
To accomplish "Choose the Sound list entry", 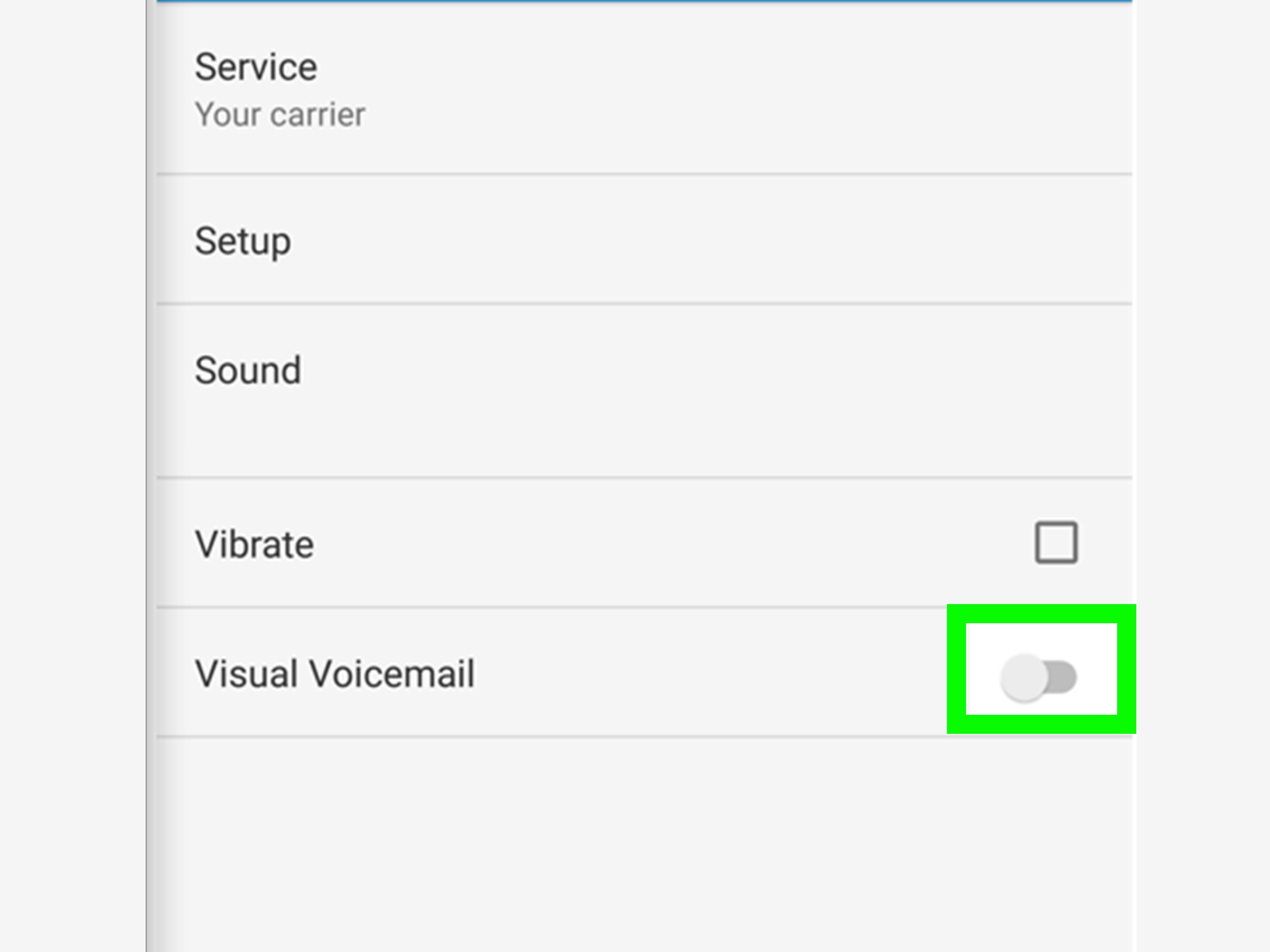I will 644,391.
